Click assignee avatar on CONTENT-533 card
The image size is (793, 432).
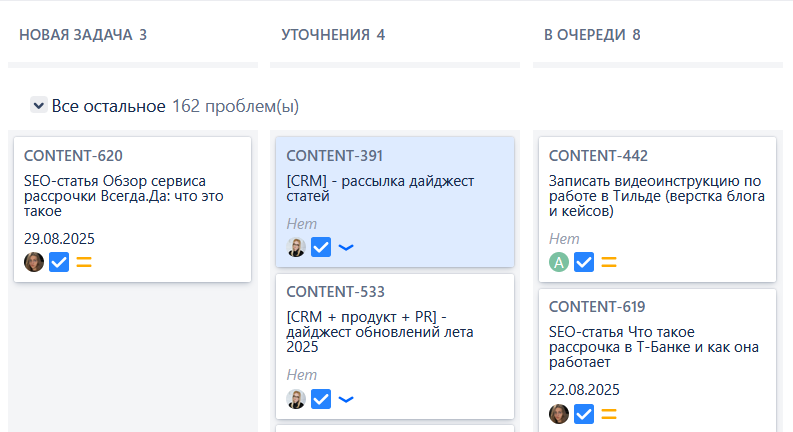coord(296,399)
